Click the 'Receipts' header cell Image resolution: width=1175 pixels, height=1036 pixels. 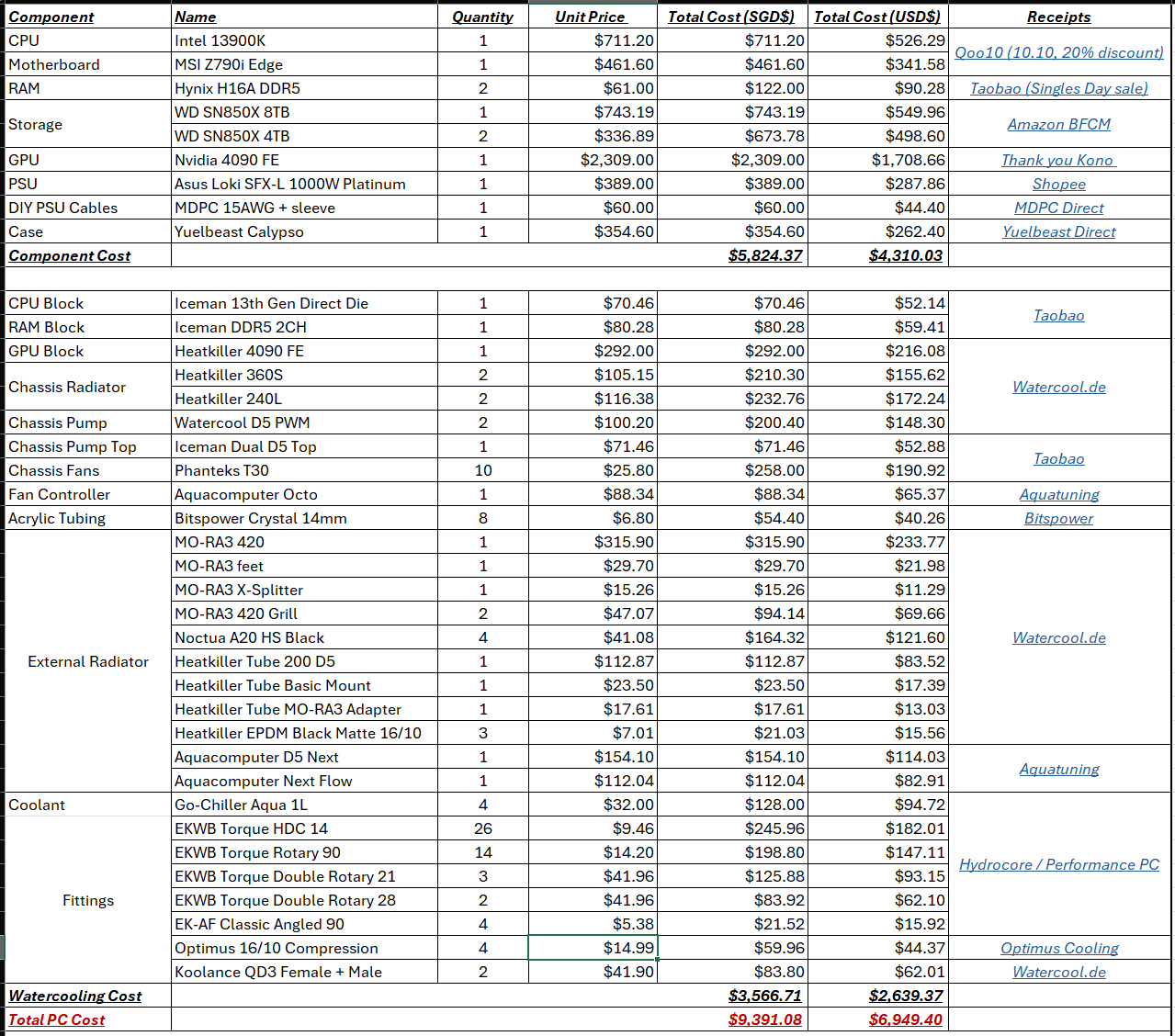click(1059, 17)
